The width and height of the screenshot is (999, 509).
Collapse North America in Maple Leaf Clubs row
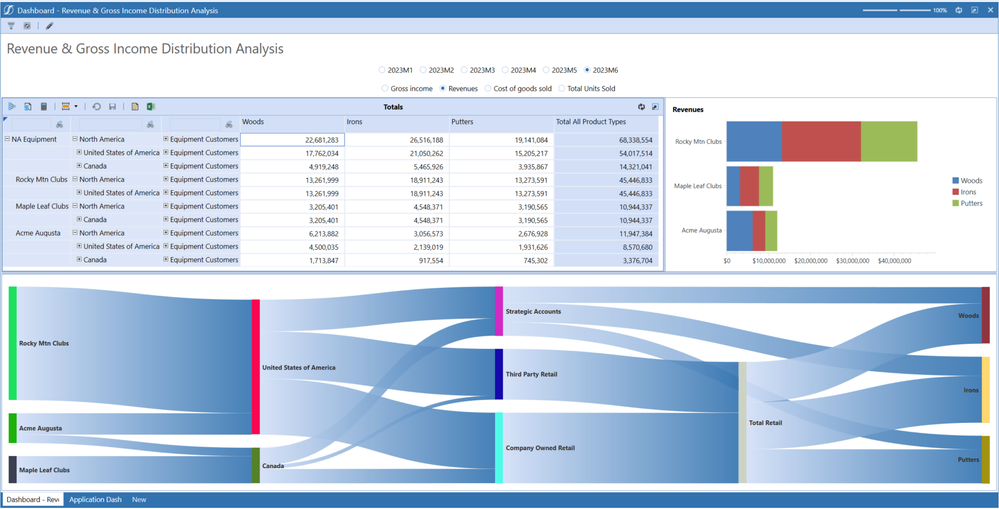[x=75, y=206]
